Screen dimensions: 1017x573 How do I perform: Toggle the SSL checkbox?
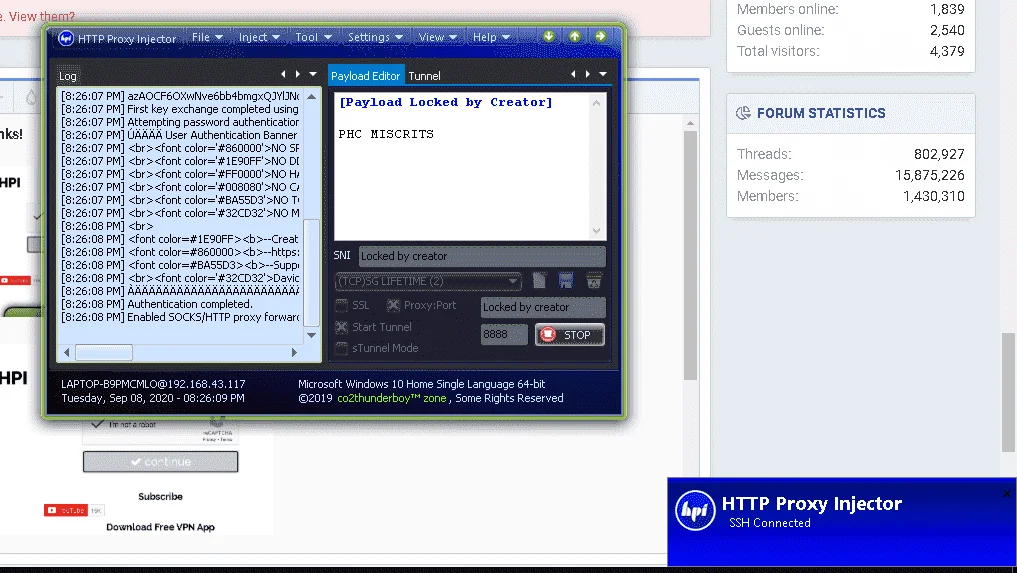341,305
